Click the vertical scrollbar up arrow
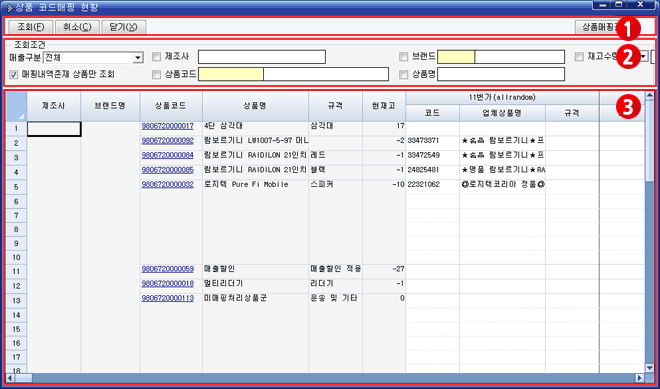 pyautogui.click(x=649, y=96)
